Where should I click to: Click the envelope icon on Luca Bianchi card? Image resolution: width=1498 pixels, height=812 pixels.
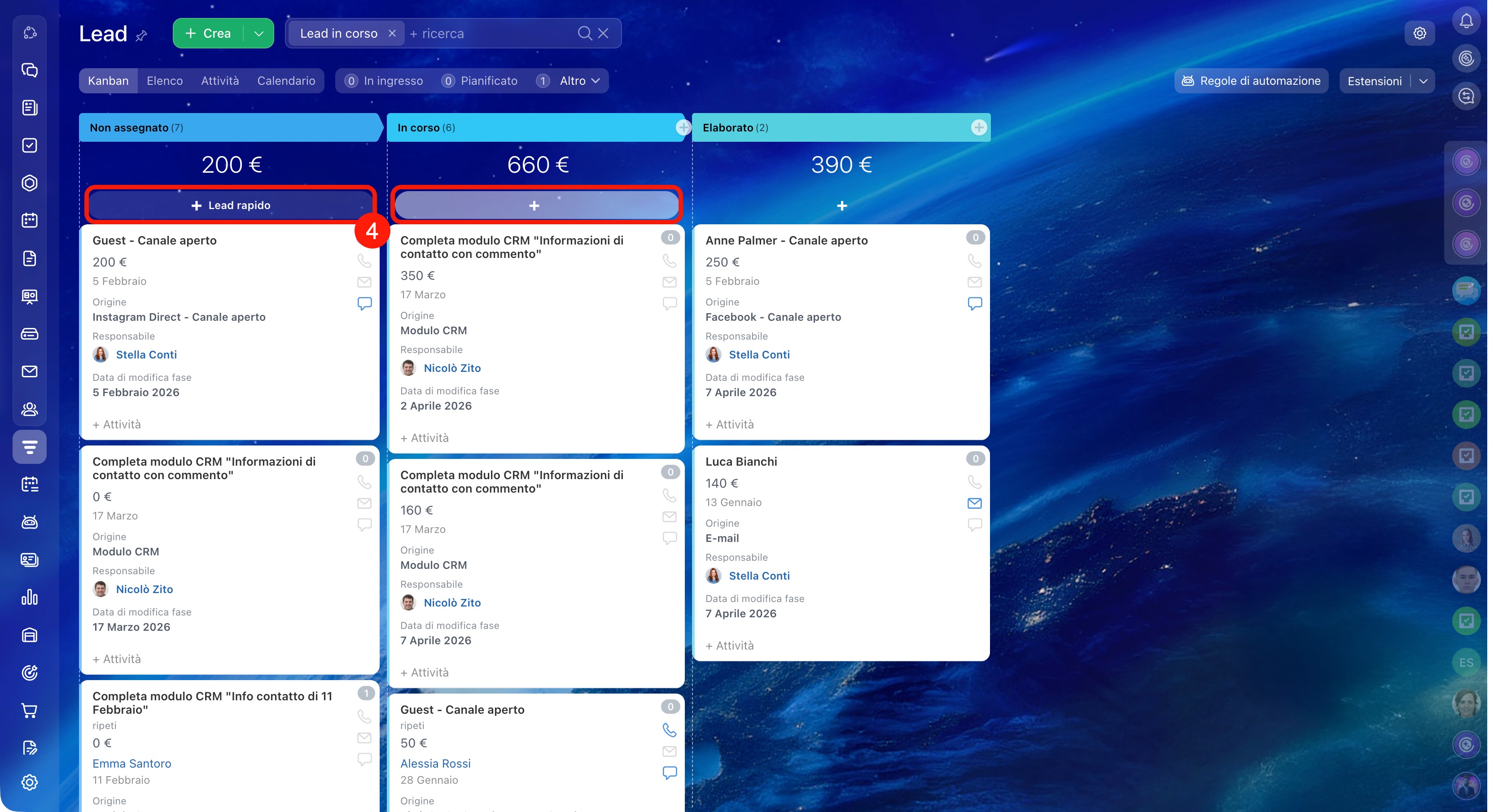click(975, 503)
